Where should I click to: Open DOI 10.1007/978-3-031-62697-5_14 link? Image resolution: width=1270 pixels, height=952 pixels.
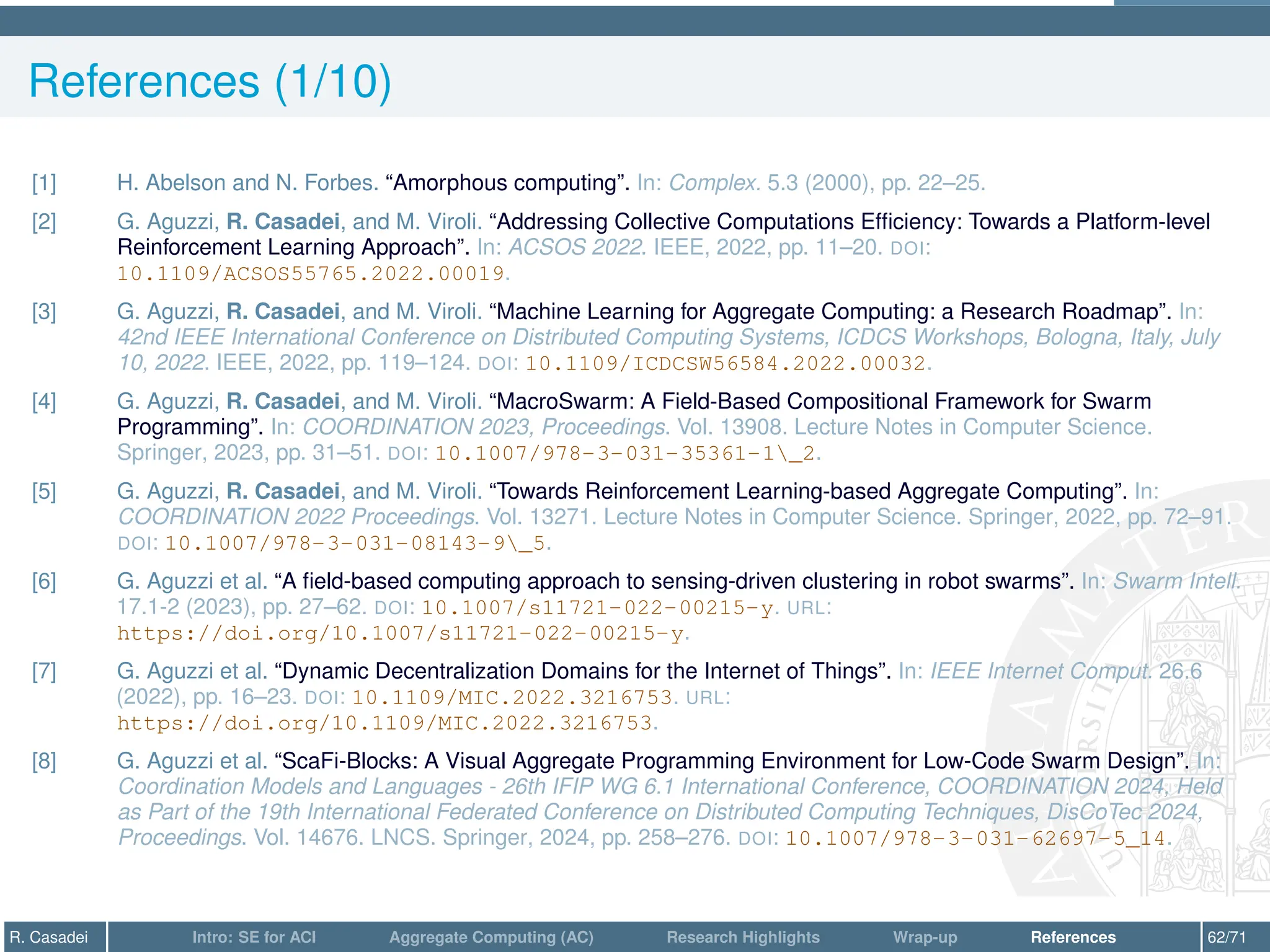pyautogui.click(x=975, y=838)
